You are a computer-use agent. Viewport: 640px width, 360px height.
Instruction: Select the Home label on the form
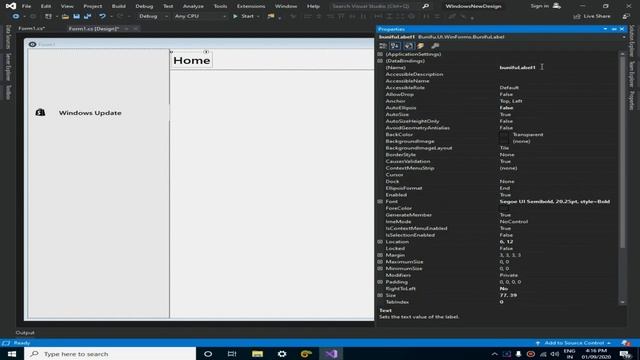(x=191, y=60)
